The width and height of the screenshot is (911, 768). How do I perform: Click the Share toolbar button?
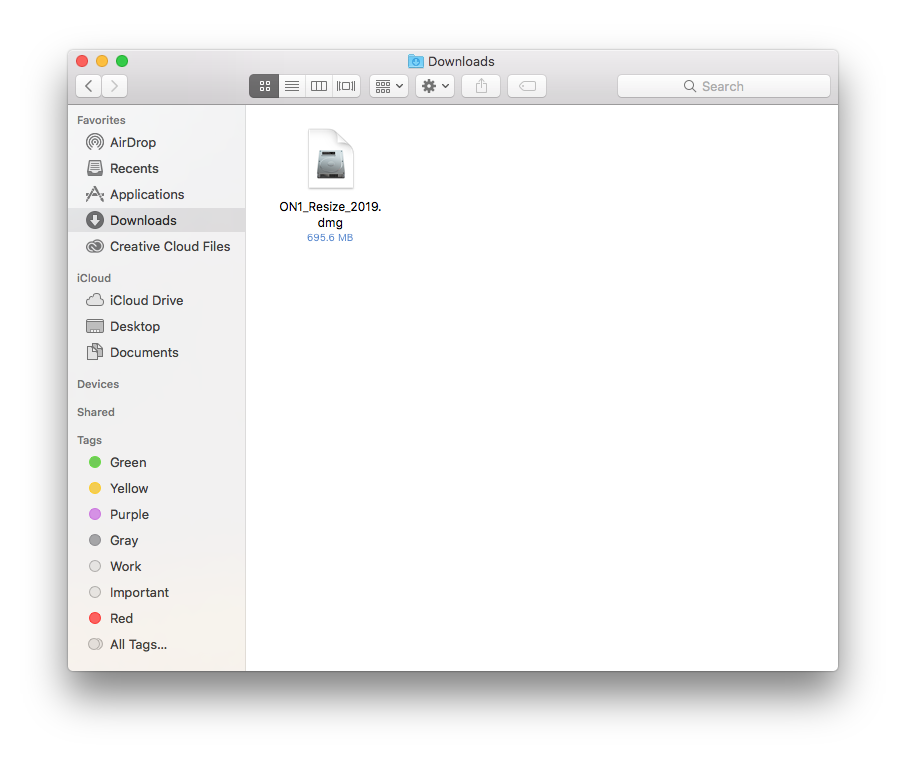click(x=481, y=86)
